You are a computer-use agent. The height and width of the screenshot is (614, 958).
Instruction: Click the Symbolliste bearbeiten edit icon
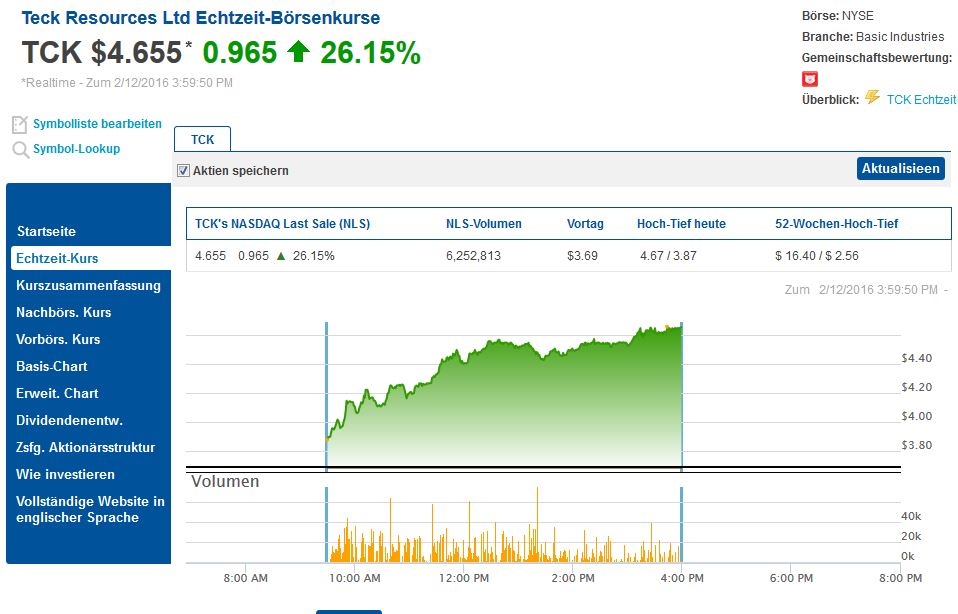(19, 125)
